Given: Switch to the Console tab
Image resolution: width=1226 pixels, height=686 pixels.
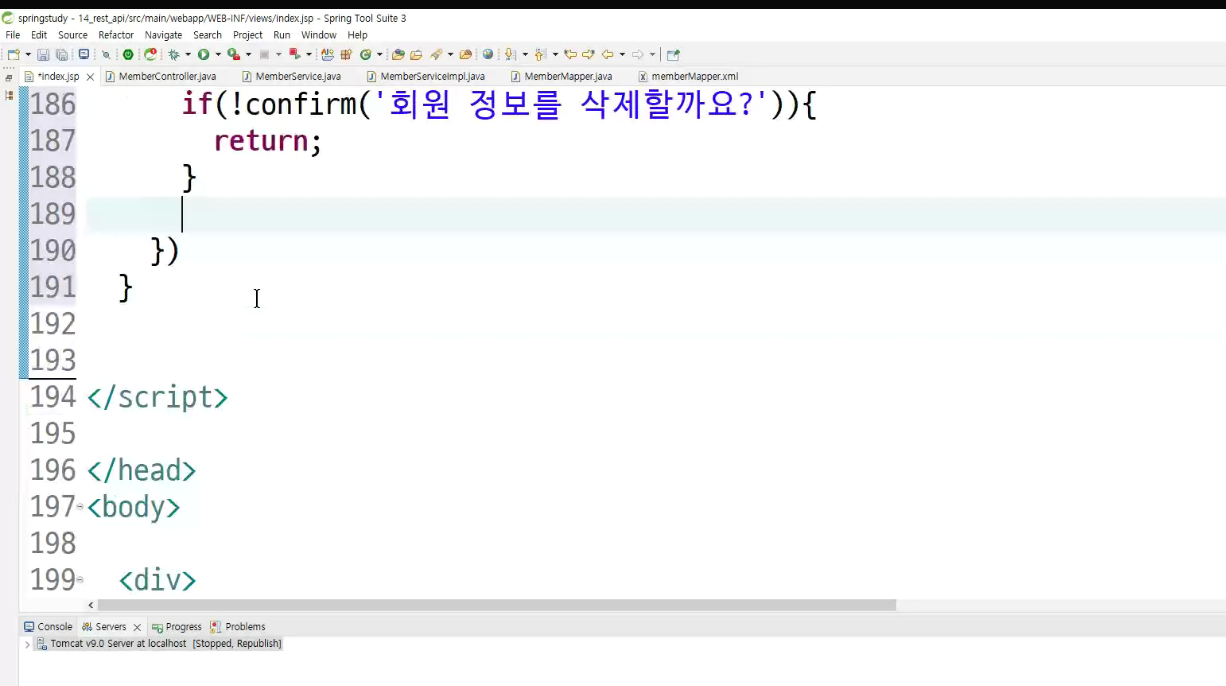Looking at the screenshot, I should tap(48, 627).
